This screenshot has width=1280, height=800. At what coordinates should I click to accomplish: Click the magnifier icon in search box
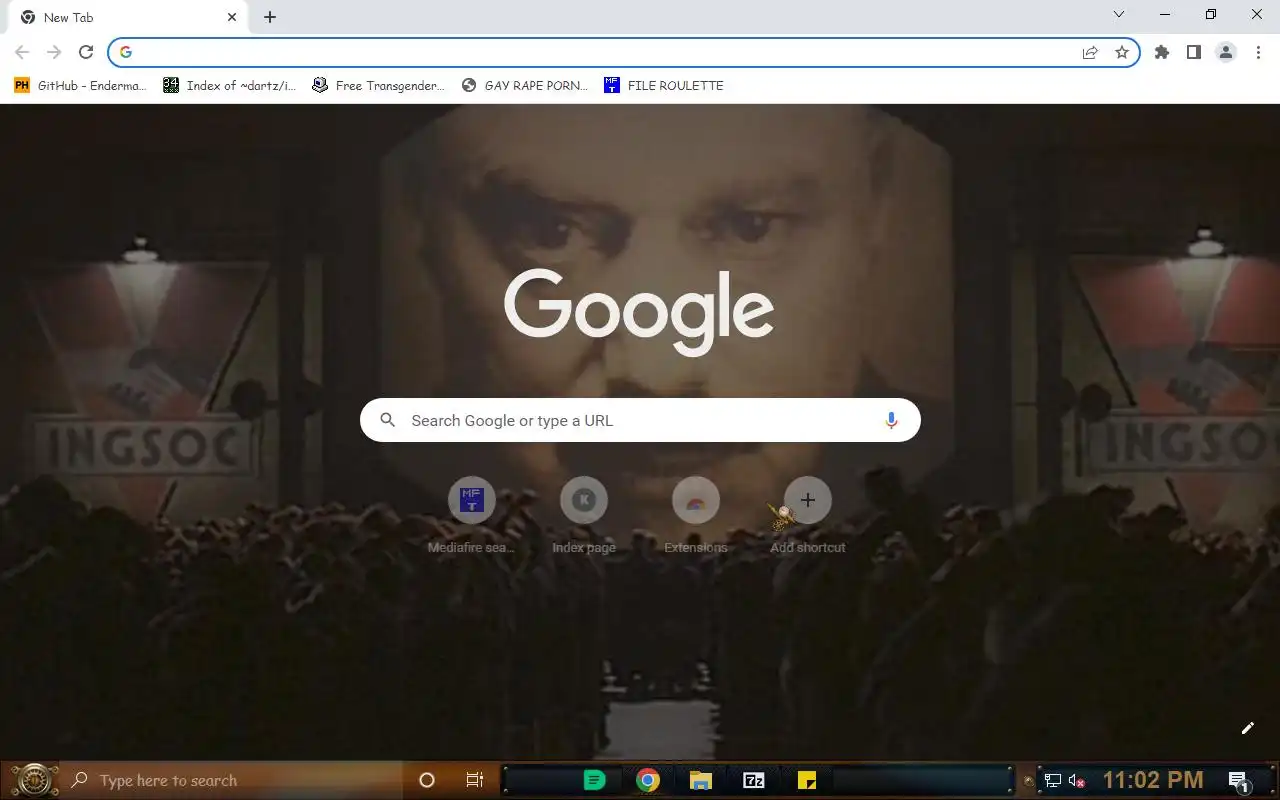(388, 420)
